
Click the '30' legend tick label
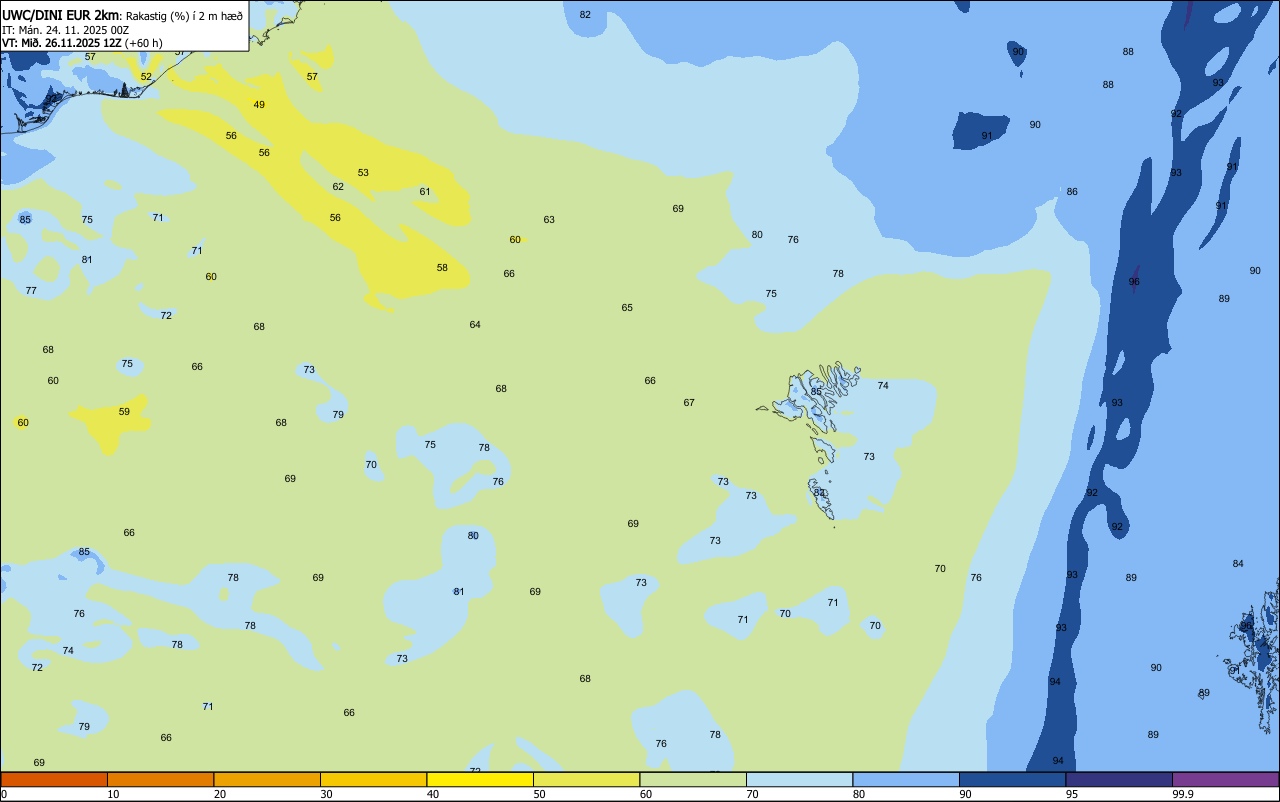[x=326, y=794]
